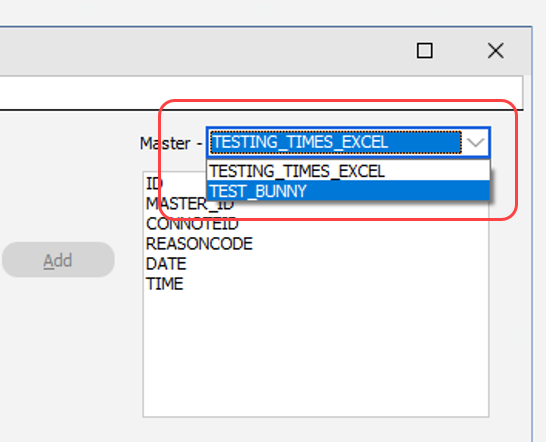Click the blue right border of the dialog window

(x=532, y=233)
